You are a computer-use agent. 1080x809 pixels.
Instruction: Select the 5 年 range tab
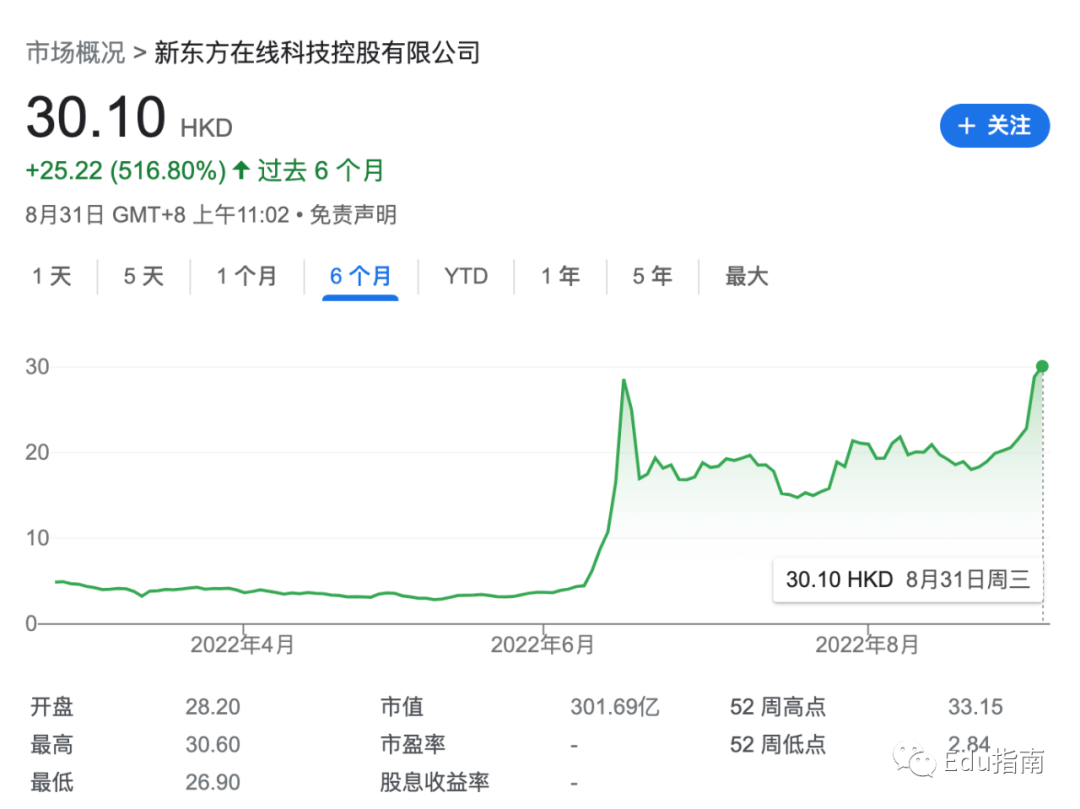tap(652, 276)
